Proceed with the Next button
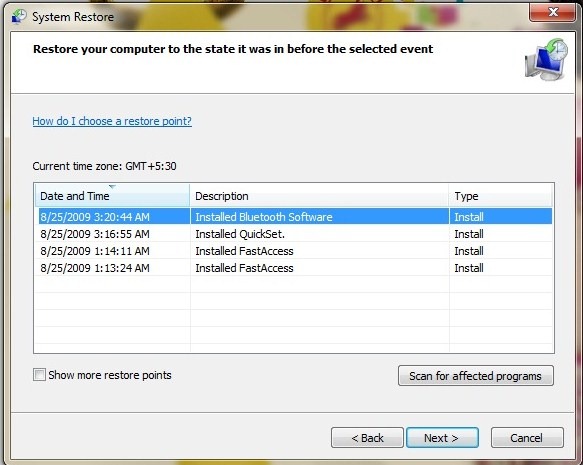Viewport: 583px width, 465px height. pyautogui.click(x=442, y=438)
